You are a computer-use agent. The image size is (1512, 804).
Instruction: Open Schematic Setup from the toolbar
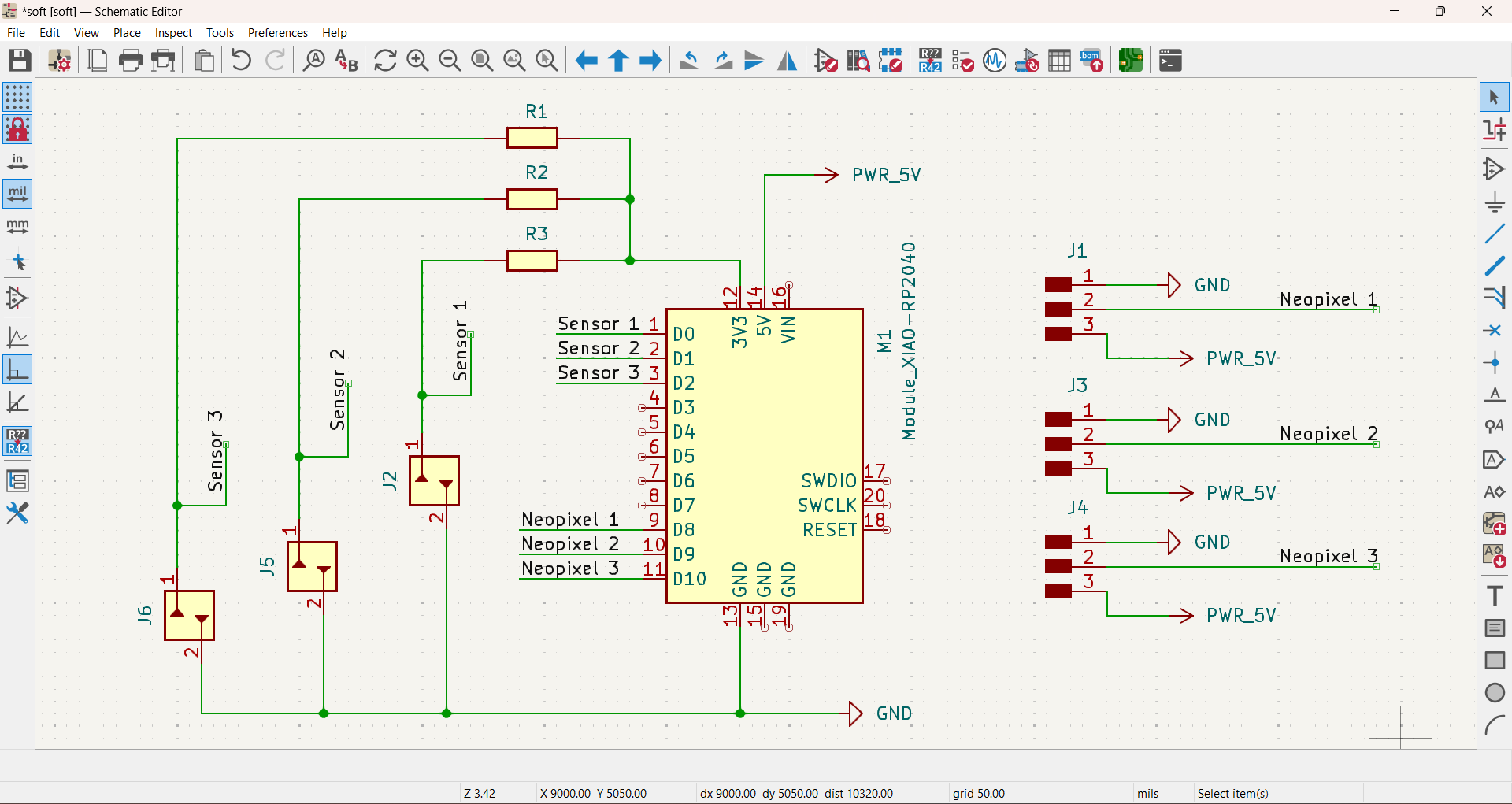click(60, 60)
